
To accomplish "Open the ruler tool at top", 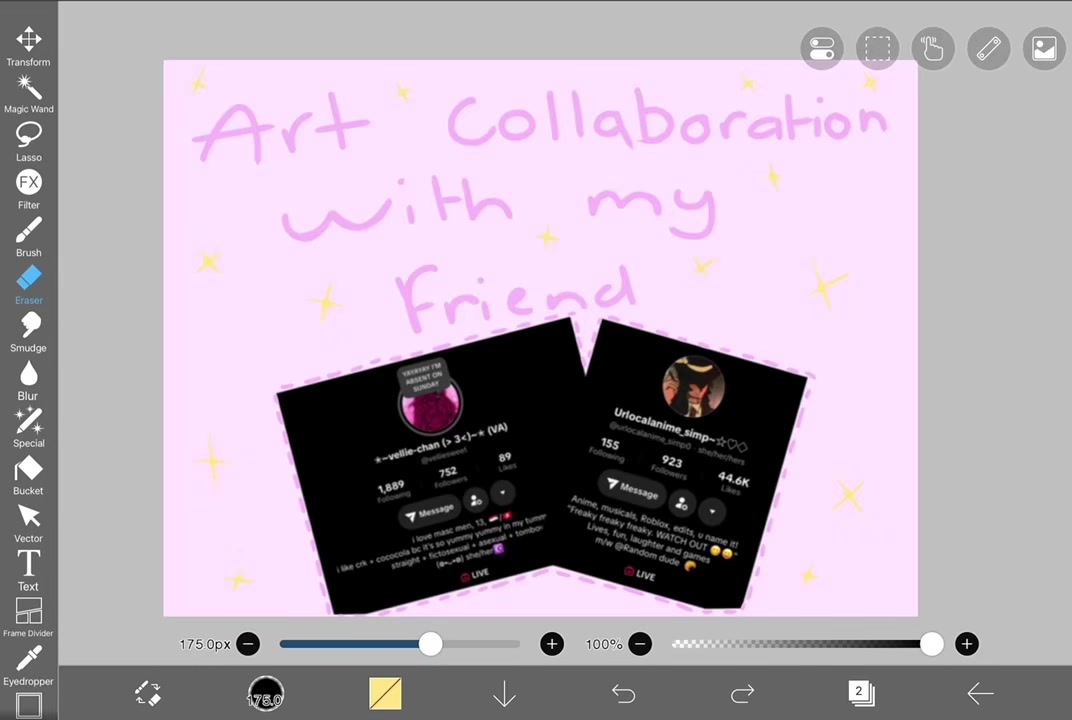I will click(x=989, y=49).
